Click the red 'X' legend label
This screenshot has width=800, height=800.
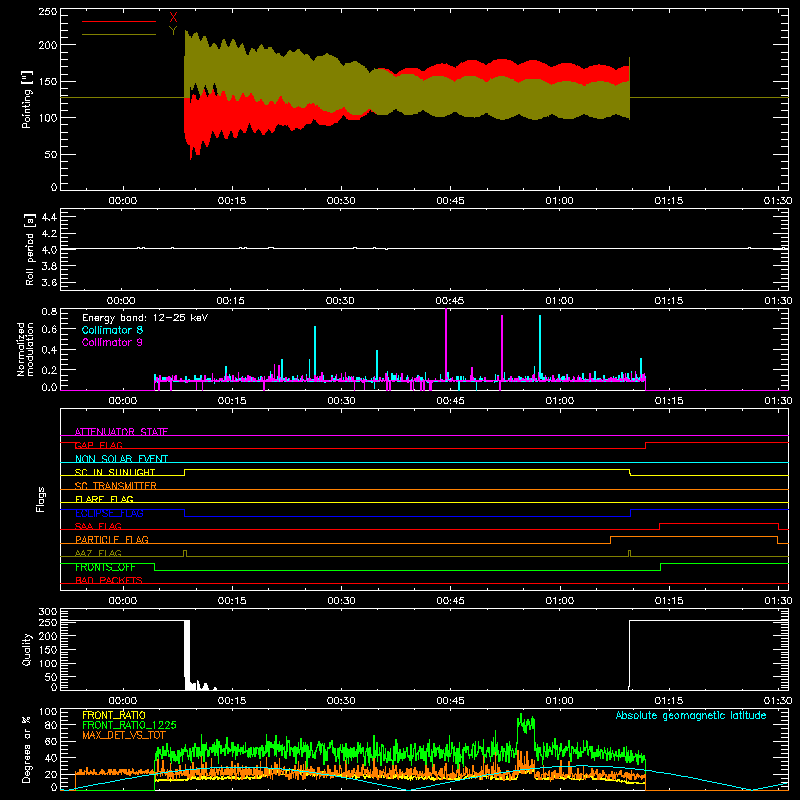(173, 18)
